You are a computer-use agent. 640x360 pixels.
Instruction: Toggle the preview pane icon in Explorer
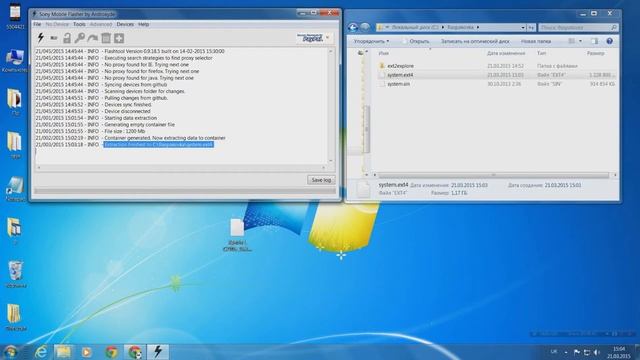coord(595,41)
